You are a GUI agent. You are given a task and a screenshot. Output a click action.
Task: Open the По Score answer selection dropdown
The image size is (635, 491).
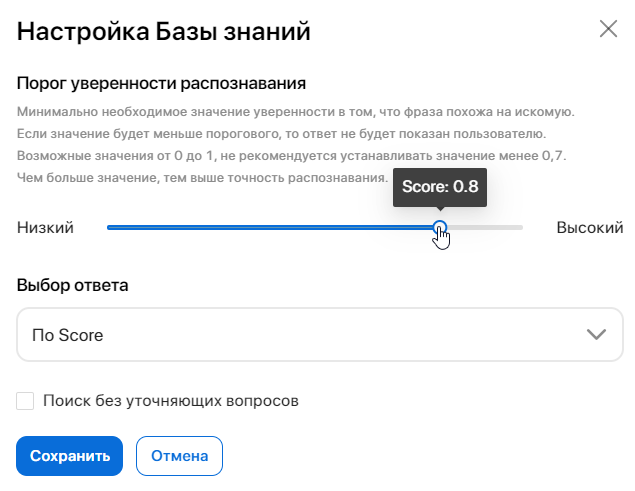point(300,335)
